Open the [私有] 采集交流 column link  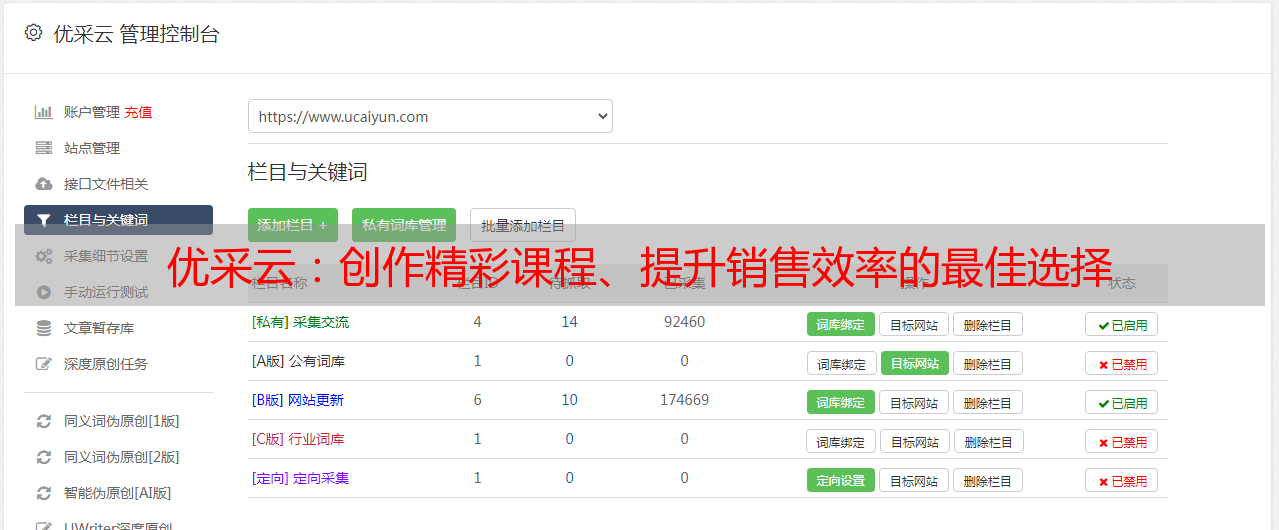(x=300, y=322)
